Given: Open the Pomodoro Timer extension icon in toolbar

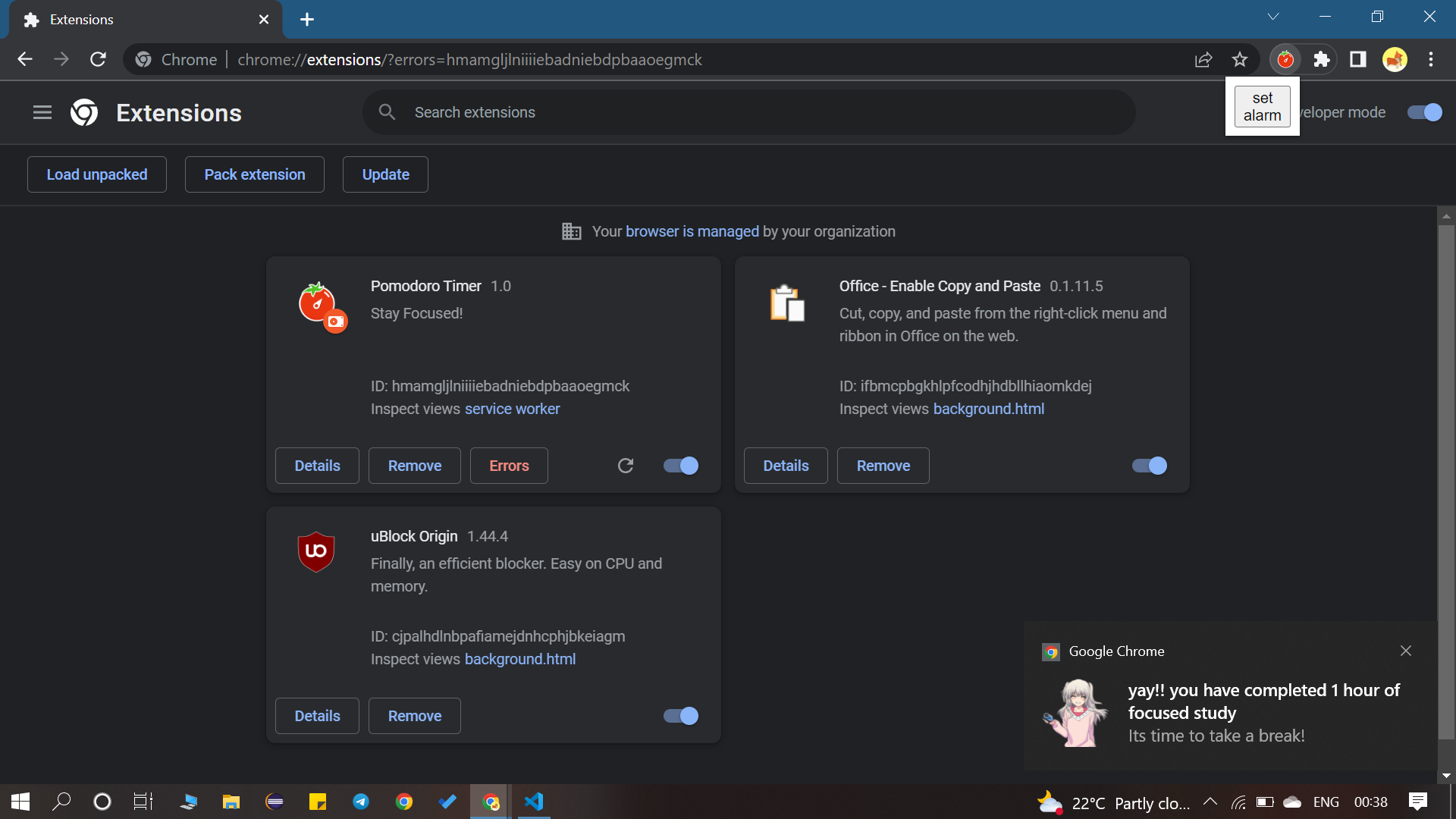Looking at the screenshot, I should click(1285, 59).
